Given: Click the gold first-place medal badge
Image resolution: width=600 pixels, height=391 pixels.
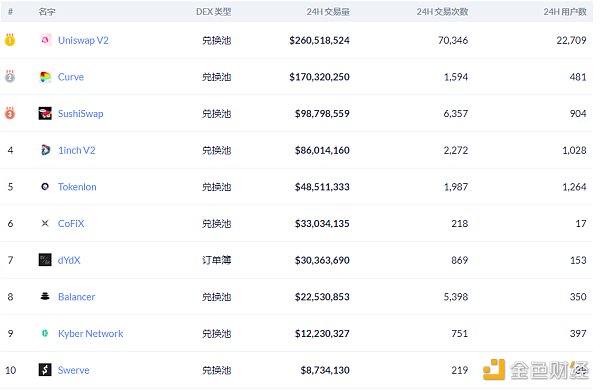Looking at the screenshot, I should click(x=10, y=40).
